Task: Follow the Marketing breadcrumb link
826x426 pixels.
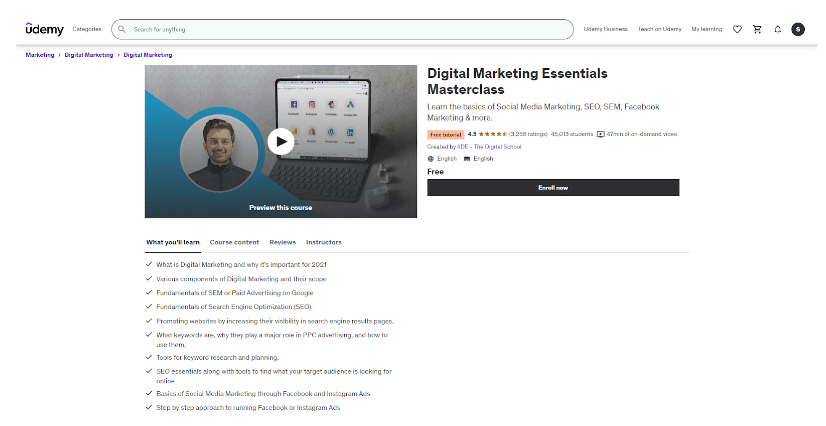Action: [40, 55]
